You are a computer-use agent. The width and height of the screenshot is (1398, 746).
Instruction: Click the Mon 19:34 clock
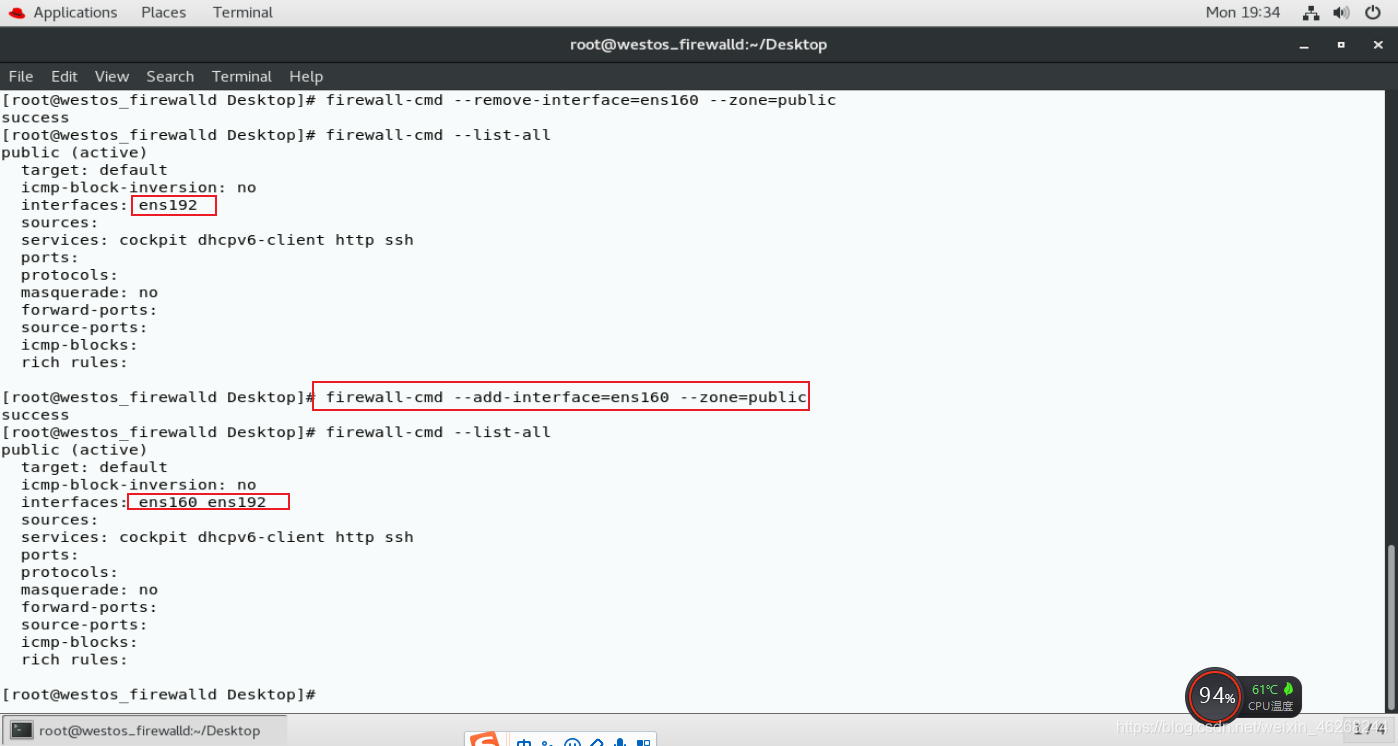point(1243,12)
